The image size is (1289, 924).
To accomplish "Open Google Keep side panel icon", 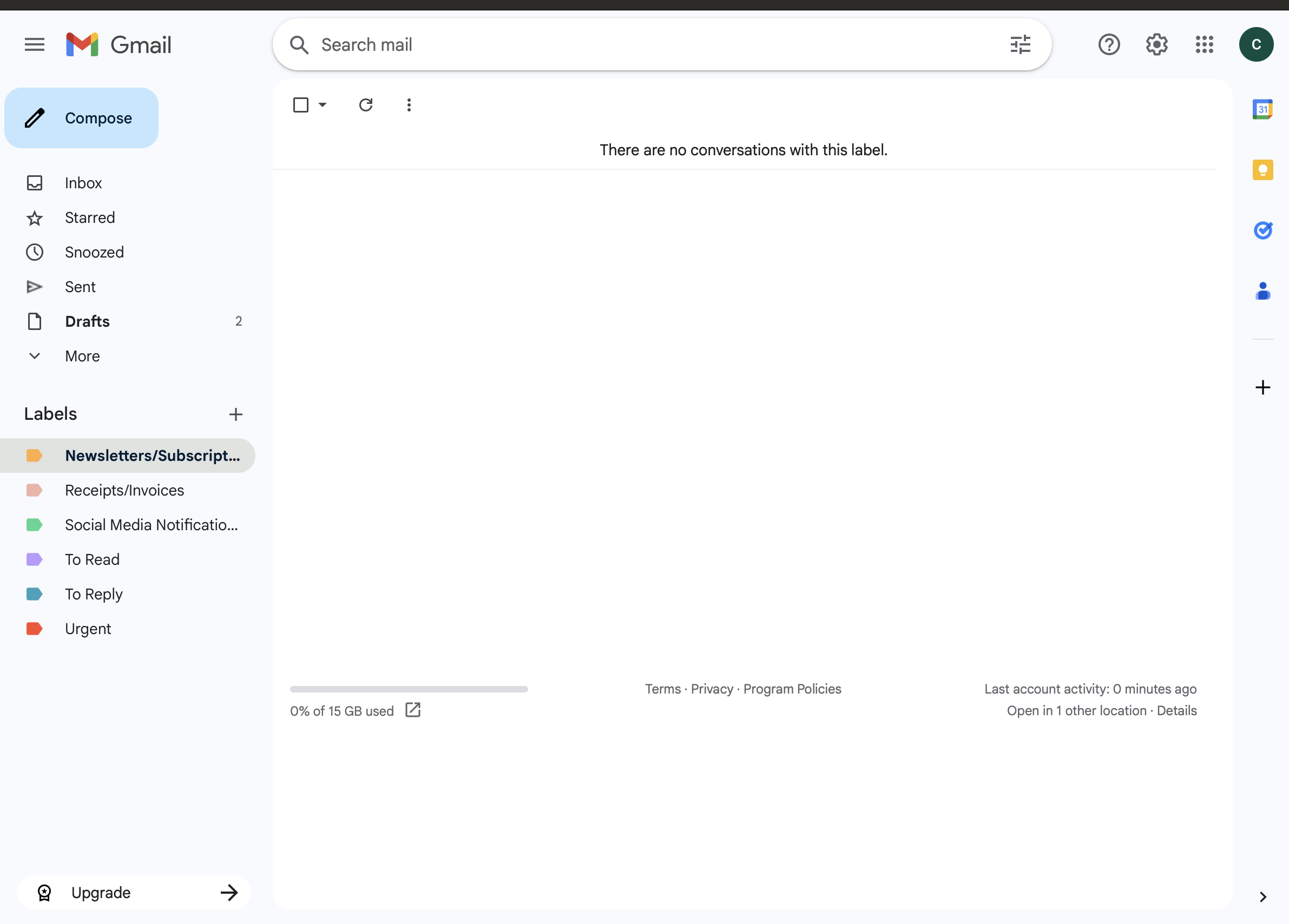I will (x=1262, y=169).
